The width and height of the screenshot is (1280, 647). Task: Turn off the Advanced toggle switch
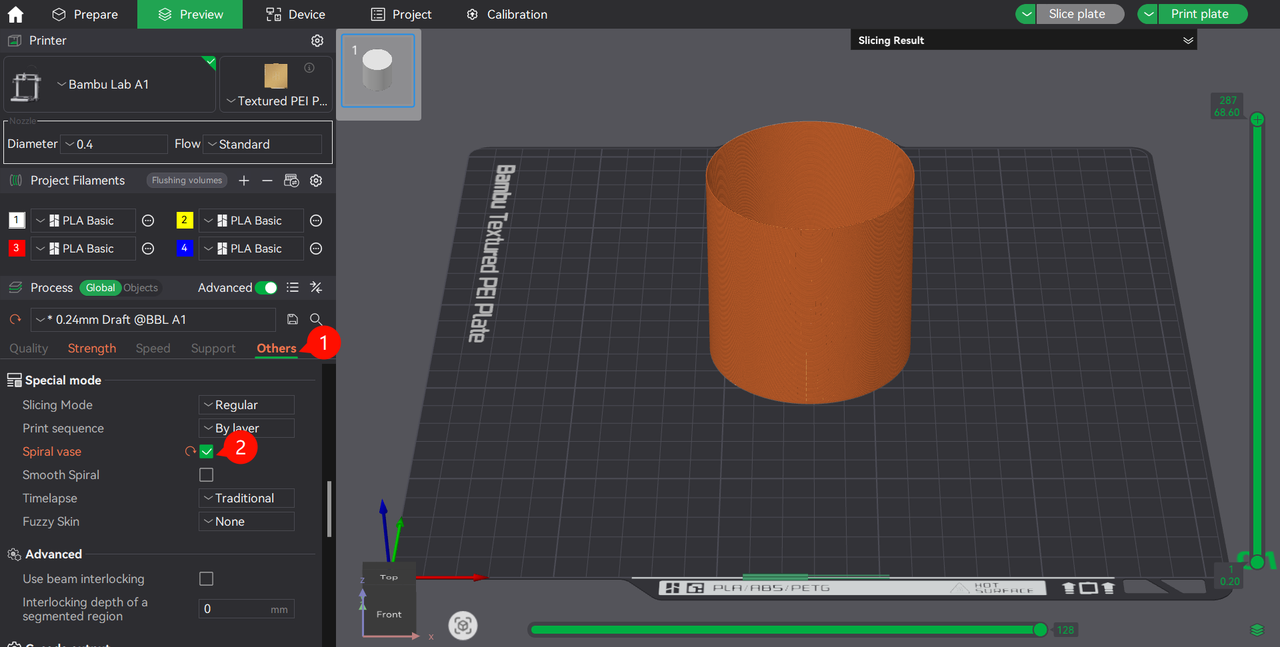[266, 288]
